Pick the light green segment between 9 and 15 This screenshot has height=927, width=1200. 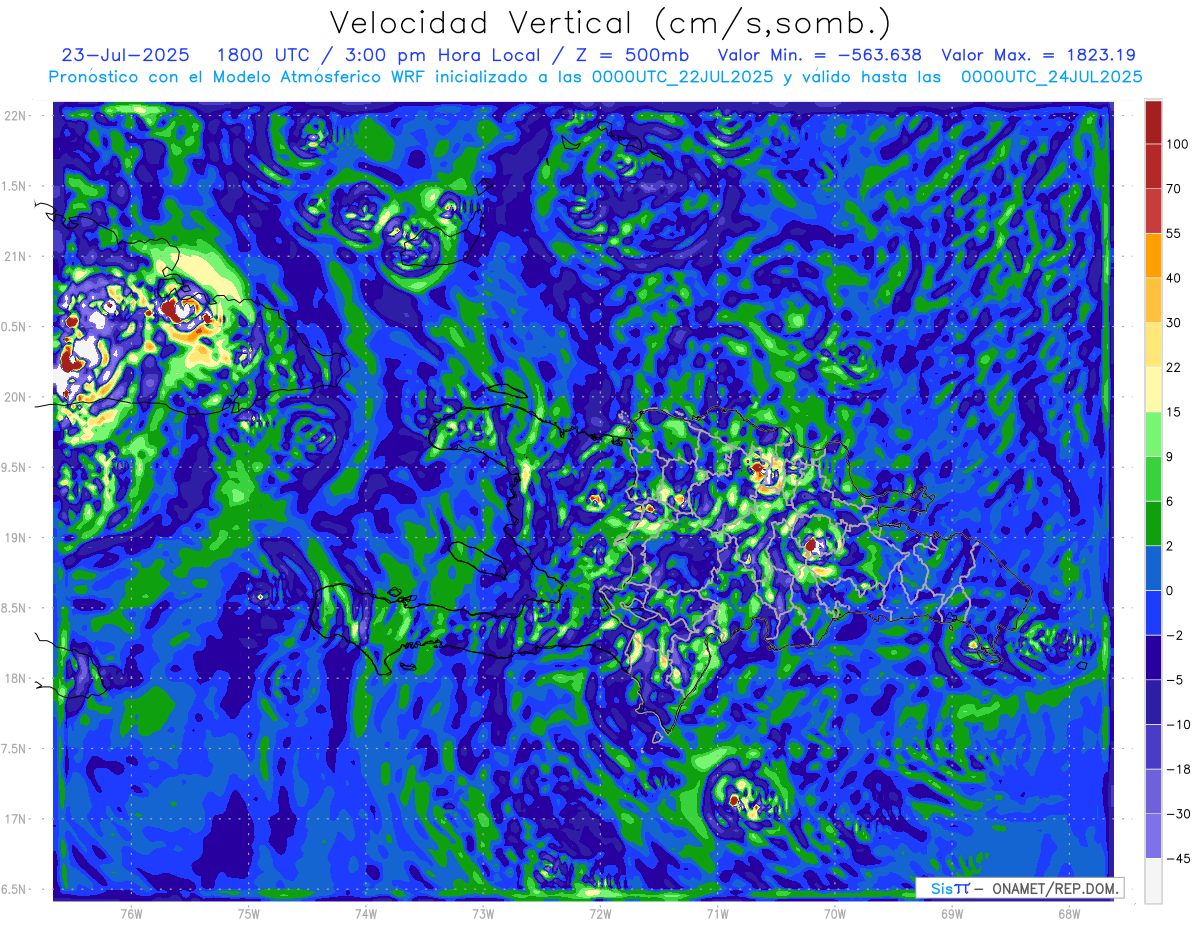click(x=1153, y=433)
